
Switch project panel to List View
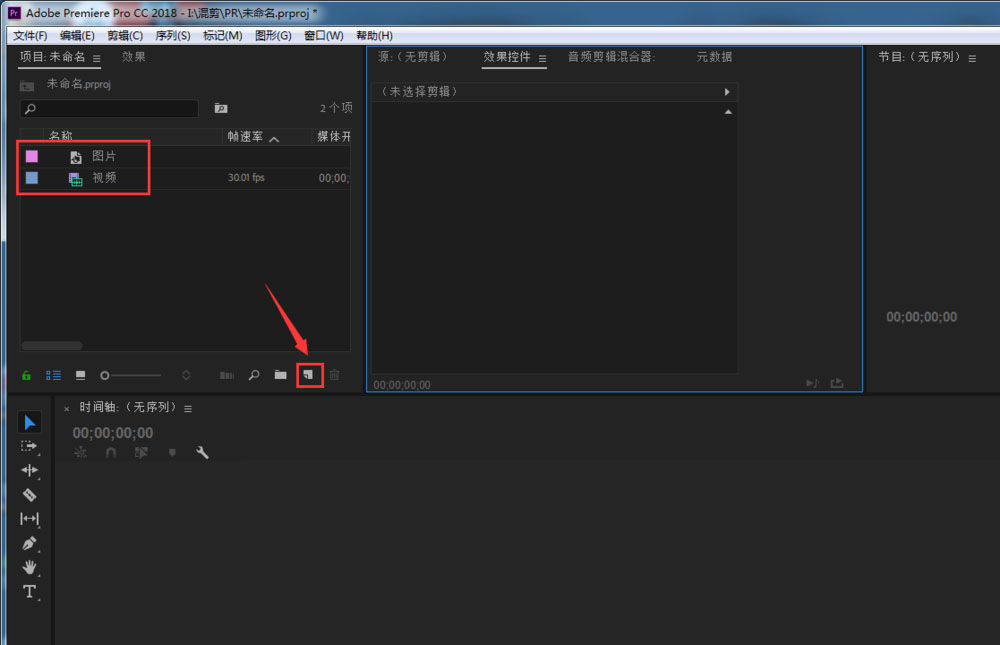pos(54,375)
